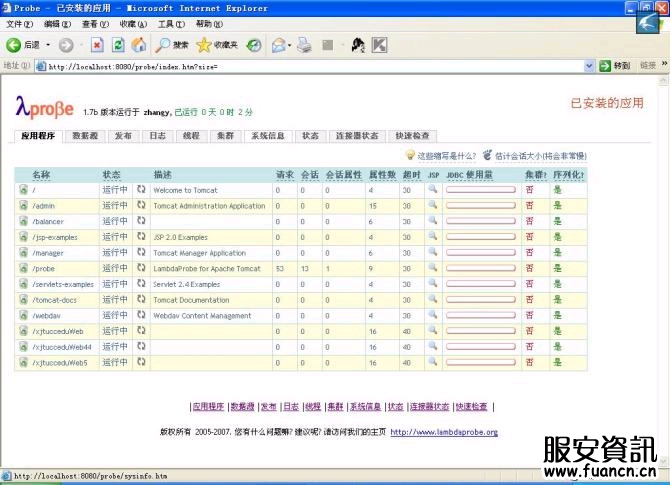Viewport: 670px width, 485px height.
Task: Switch to the 线程 tab
Action: pyautogui.click(x=191, y=136)
